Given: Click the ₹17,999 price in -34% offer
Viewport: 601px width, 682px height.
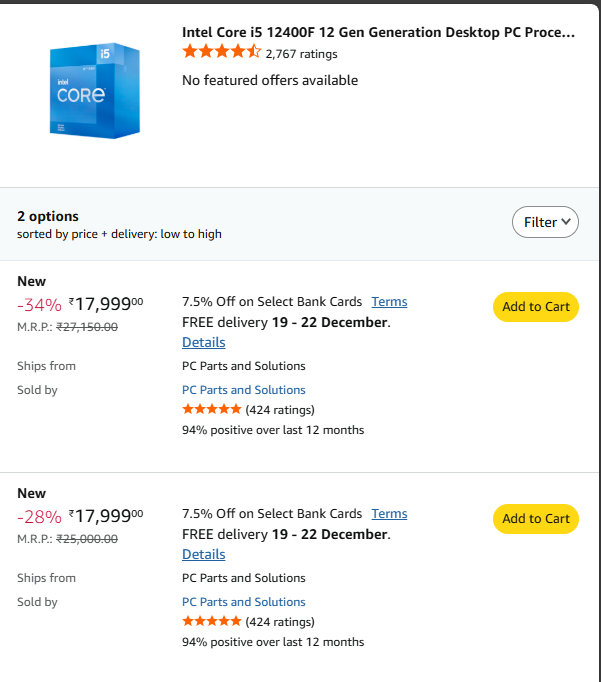Looking at the screenshot, I should pos(106,305).
